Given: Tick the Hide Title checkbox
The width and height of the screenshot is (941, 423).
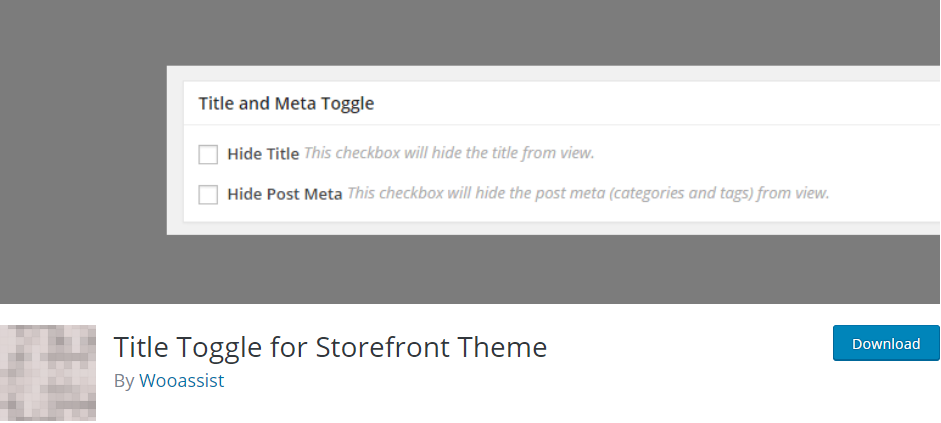Looking at the screenshot, I should tap(208, 154).
